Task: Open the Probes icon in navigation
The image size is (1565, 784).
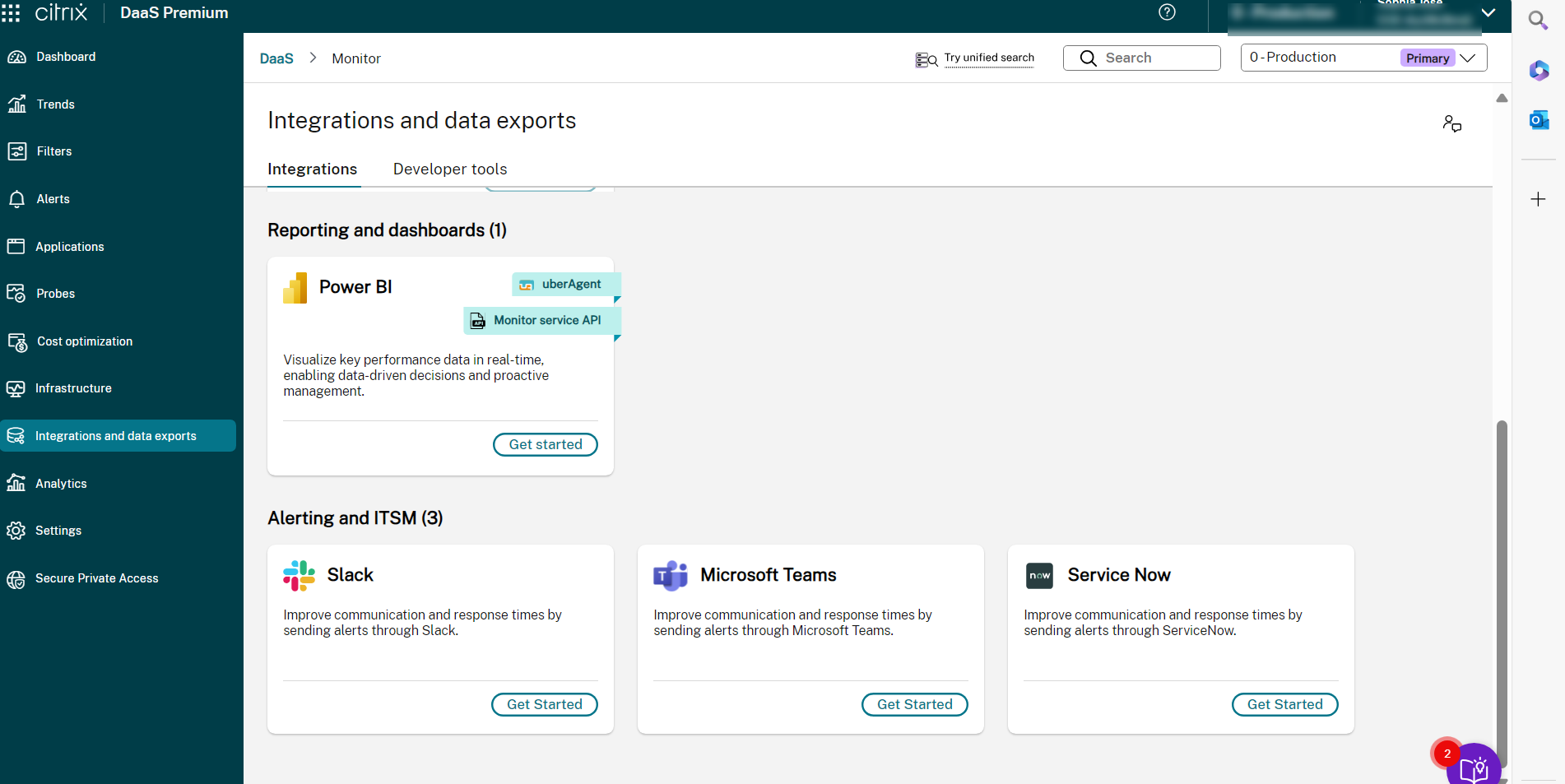Action: pyautogui.click(x=16, y=294)
